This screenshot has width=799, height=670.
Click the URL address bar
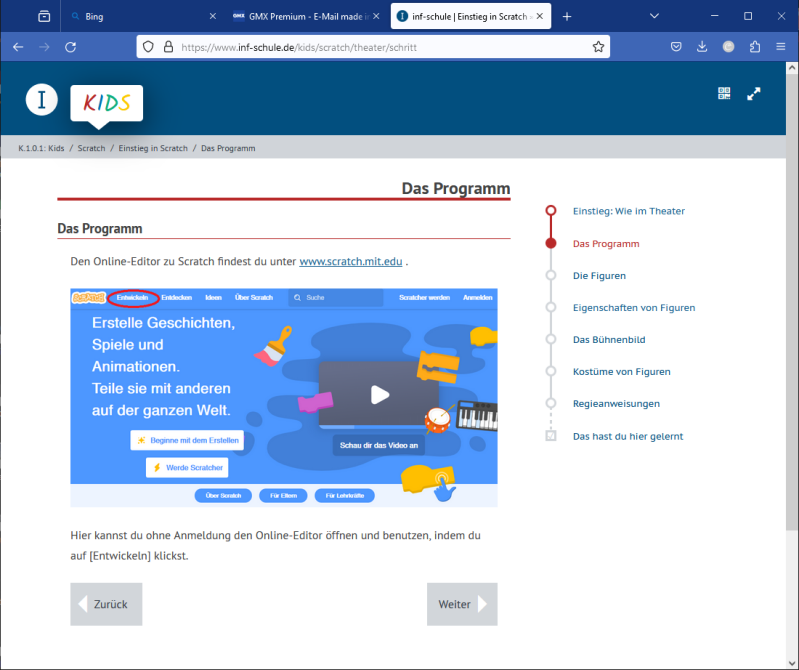click(373, 47)
